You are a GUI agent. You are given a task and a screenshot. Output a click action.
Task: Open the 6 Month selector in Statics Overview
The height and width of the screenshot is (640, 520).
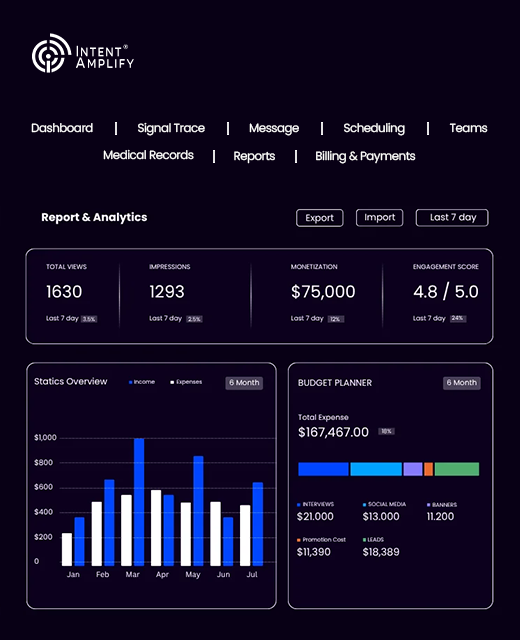(244, 383)
